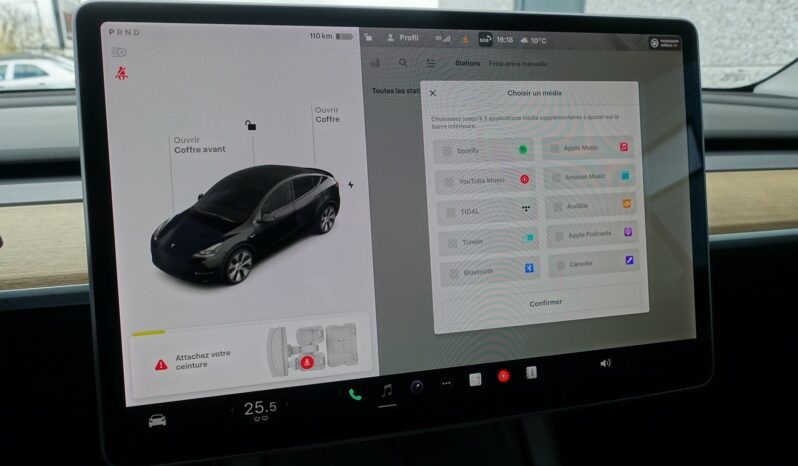Open the equalizer icon in the media toolbar
The width and height of the screenshot is (798, 466).
(x=376, y=63)
